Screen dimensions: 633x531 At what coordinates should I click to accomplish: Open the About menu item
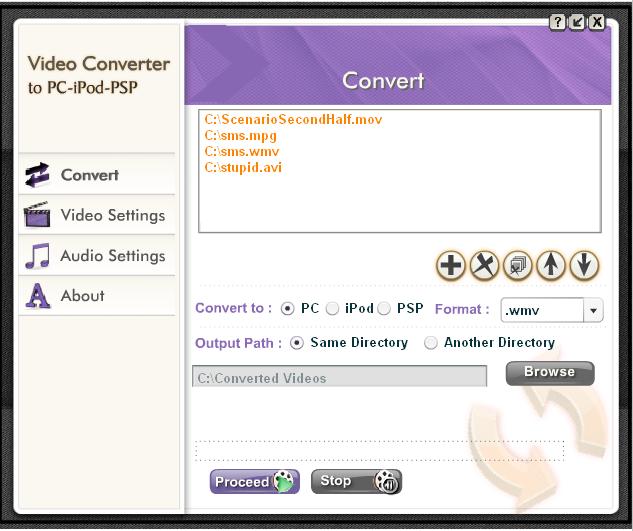click(x=97, y=296)
